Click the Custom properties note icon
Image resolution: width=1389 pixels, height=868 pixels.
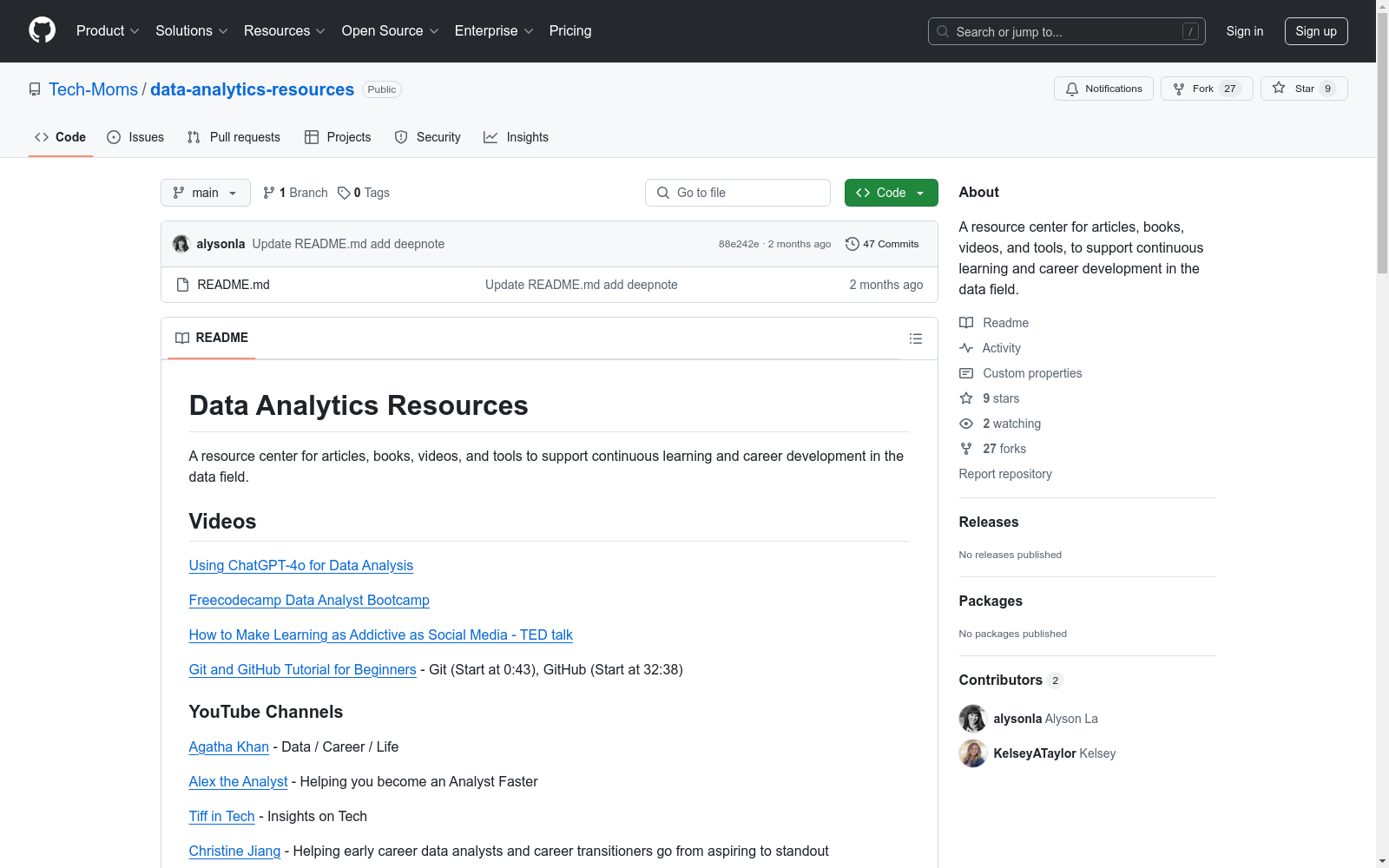[966, 373]
